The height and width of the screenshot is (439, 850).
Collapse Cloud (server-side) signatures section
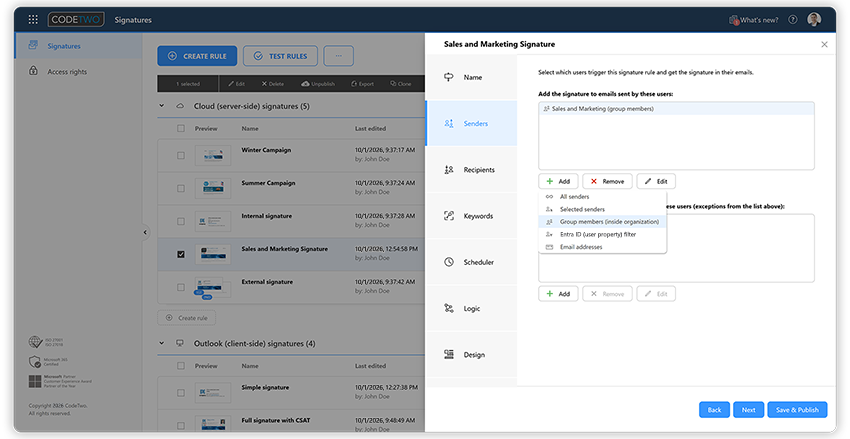[162, 106]
